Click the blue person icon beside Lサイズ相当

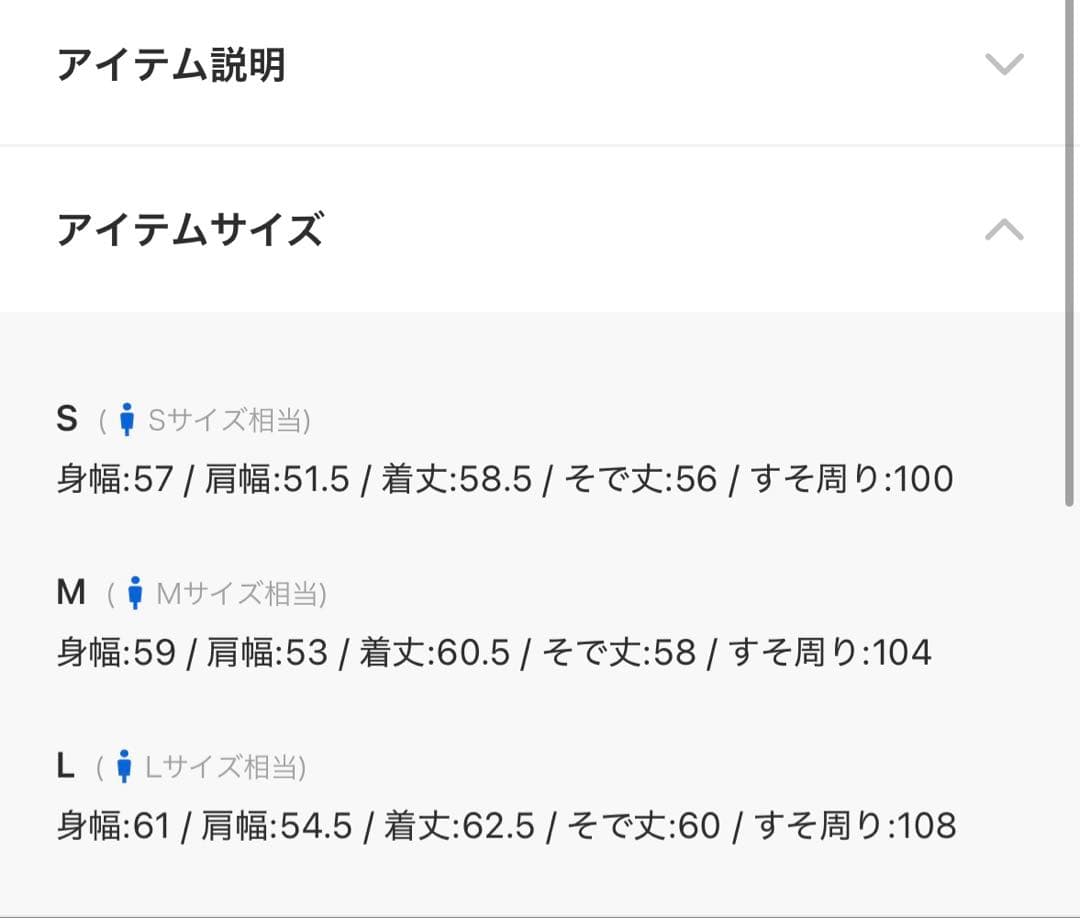coord(124,767)
